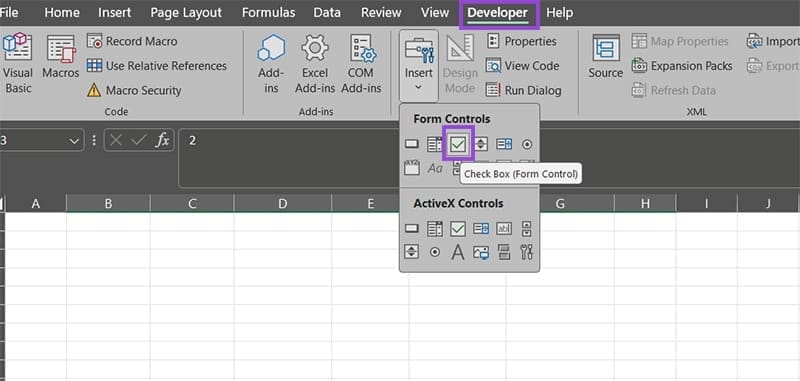Viewport: 800px width, 381px height.
Task: Switch to the Page Layout tab
Action: click(x=186, y=13)
